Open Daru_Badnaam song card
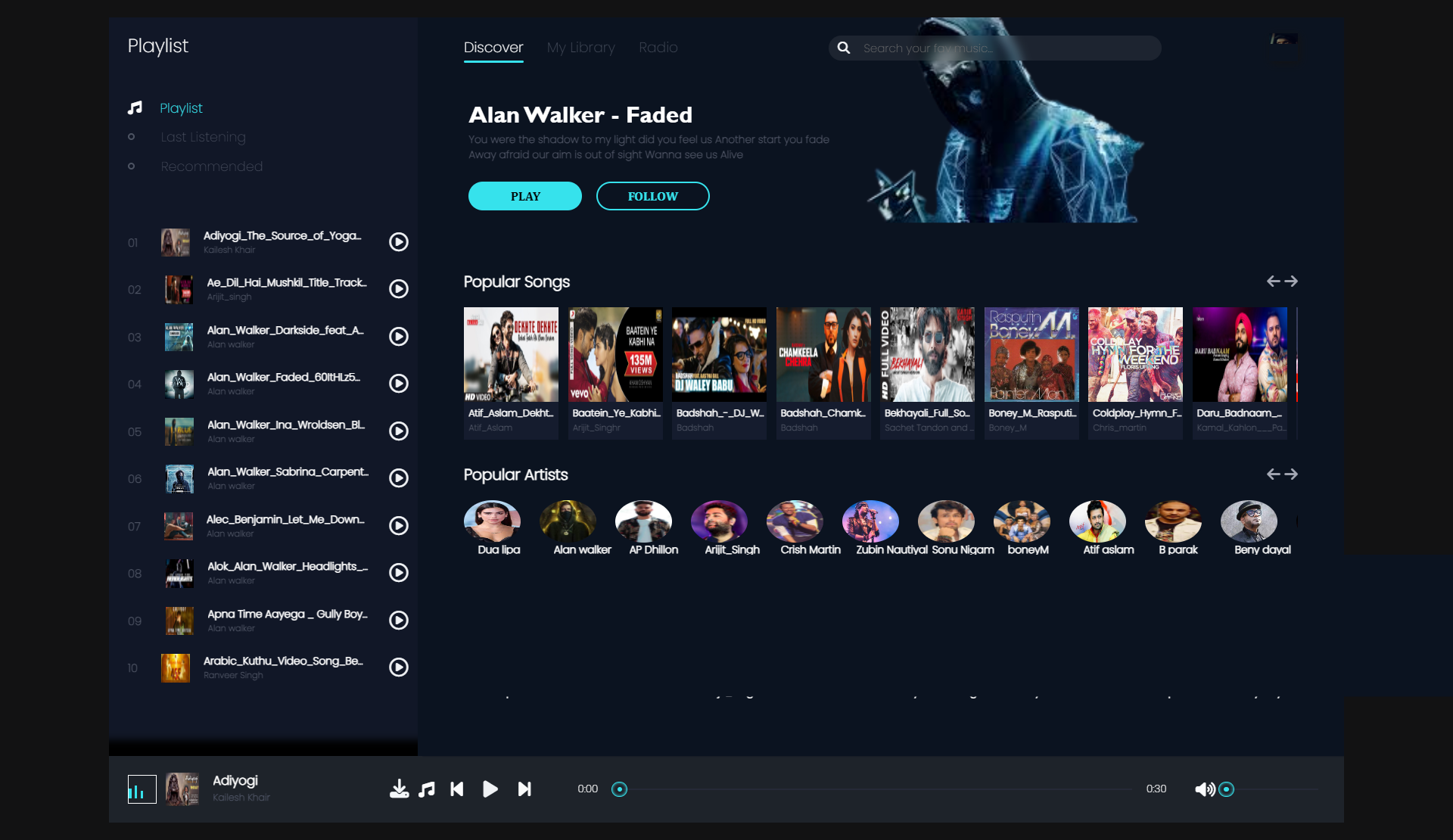 1240,372
